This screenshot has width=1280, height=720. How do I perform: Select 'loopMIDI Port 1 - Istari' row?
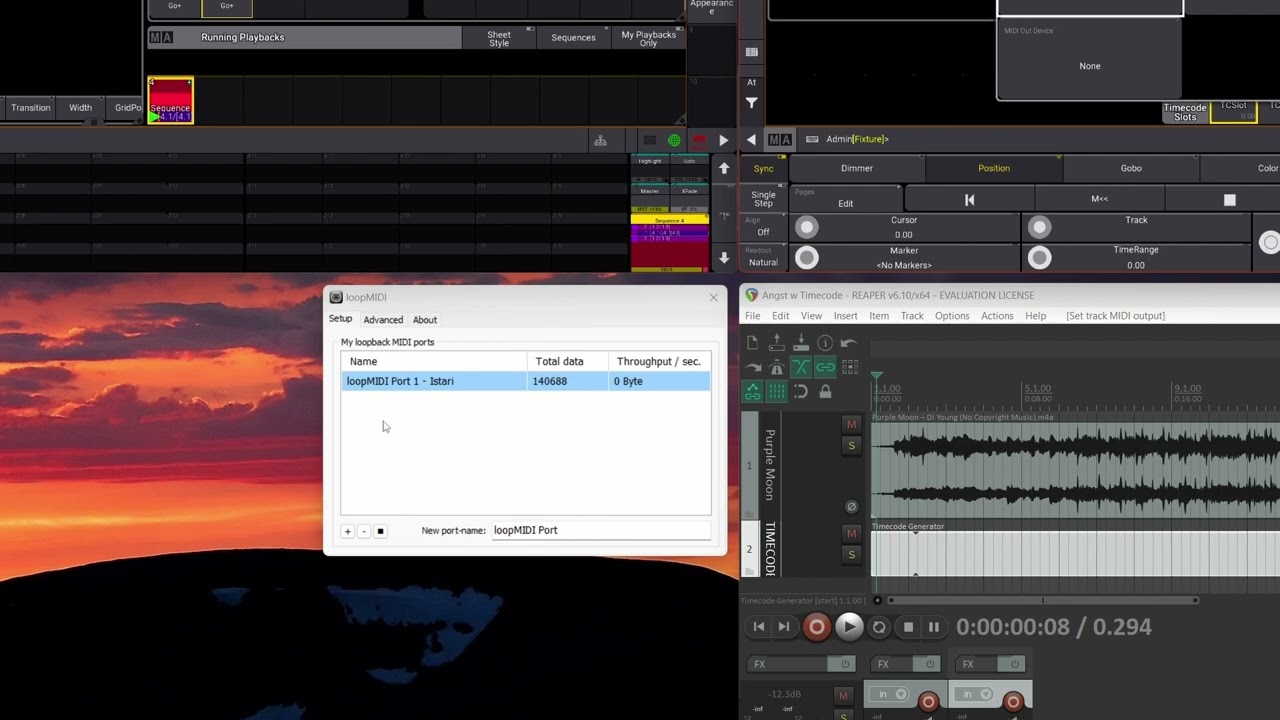pyautogui.click(x=526, y=381)
